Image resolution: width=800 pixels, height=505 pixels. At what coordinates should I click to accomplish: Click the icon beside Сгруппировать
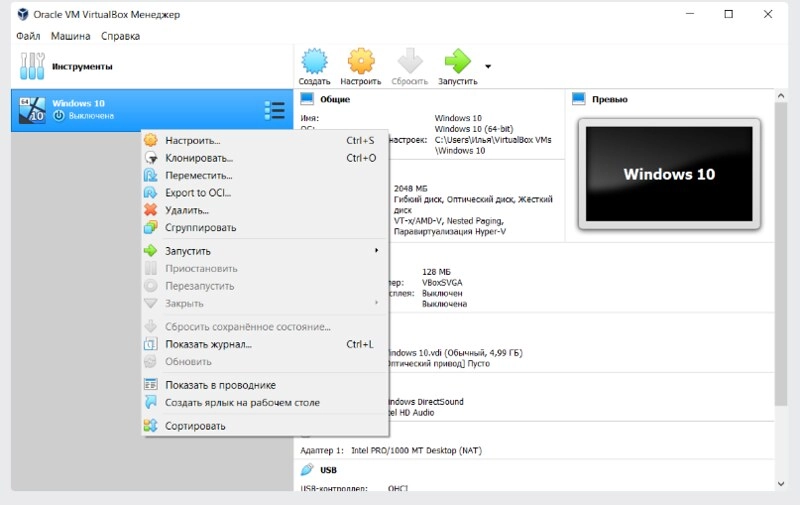(x=151, y=227)
